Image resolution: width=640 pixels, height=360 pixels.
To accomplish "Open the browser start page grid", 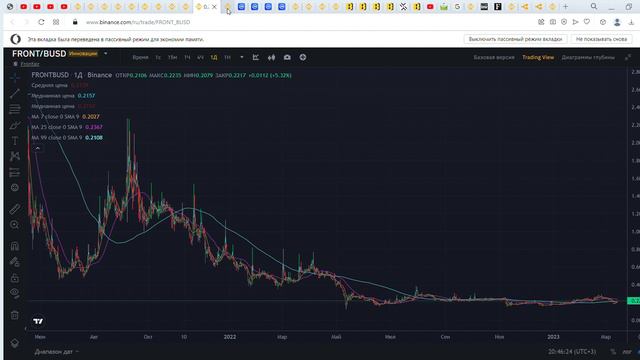I will (56, 22).
